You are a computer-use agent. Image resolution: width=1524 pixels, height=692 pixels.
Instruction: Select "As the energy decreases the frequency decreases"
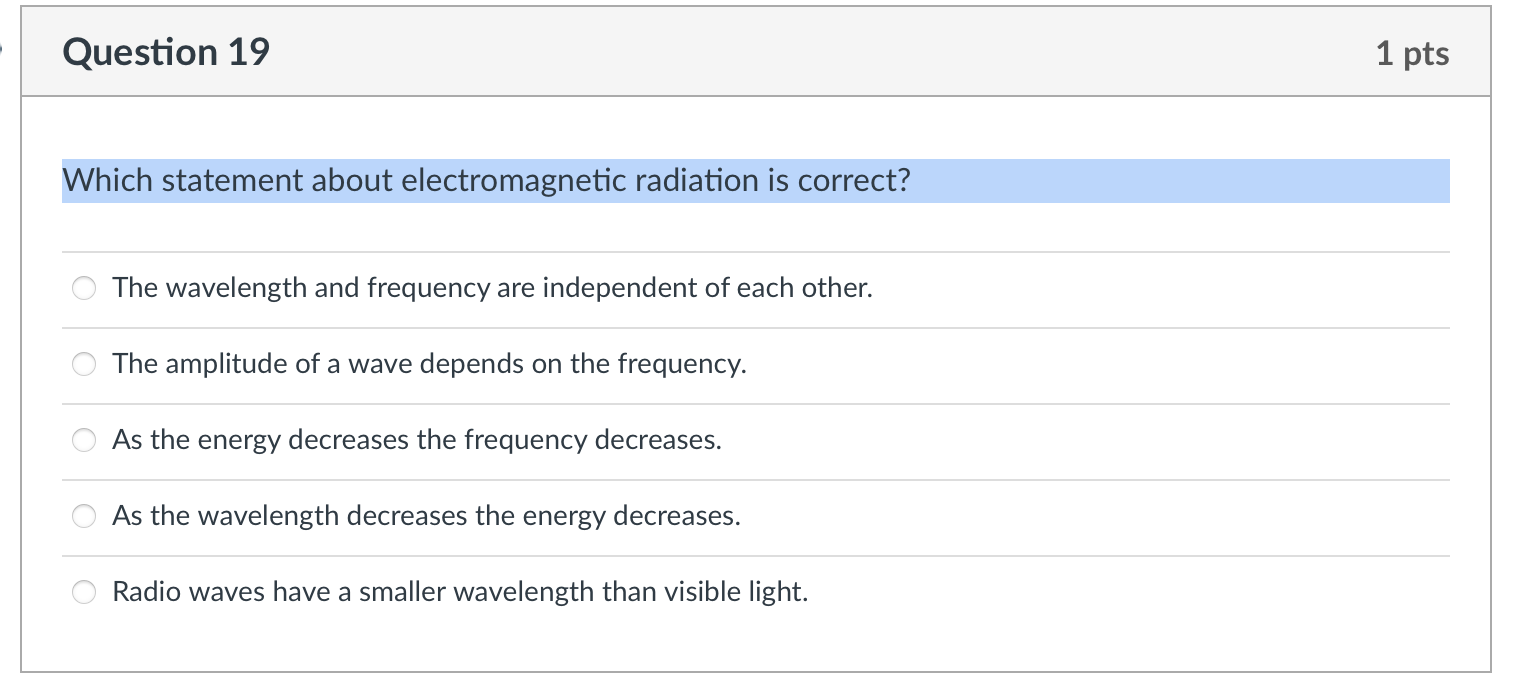click(84, 440)
